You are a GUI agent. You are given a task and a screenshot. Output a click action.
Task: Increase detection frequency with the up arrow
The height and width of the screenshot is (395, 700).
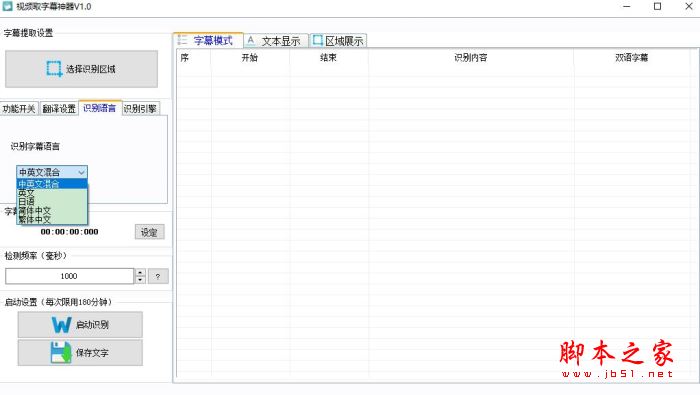point(140,272)
